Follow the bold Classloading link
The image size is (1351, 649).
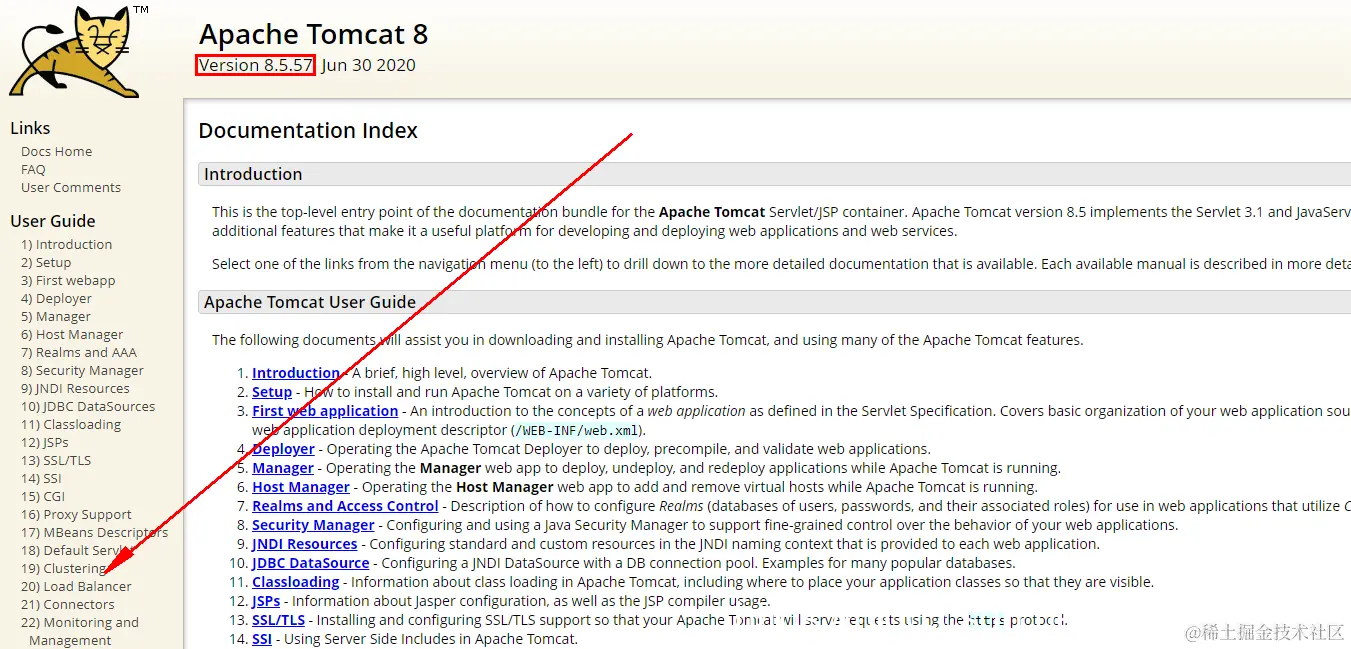tap(296, 582)
